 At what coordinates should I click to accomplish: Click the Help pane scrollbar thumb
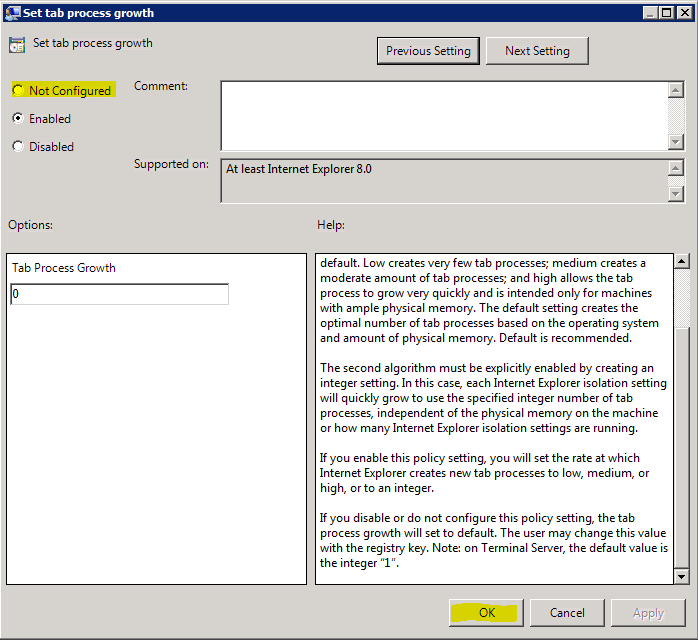[x=682, y=448]
